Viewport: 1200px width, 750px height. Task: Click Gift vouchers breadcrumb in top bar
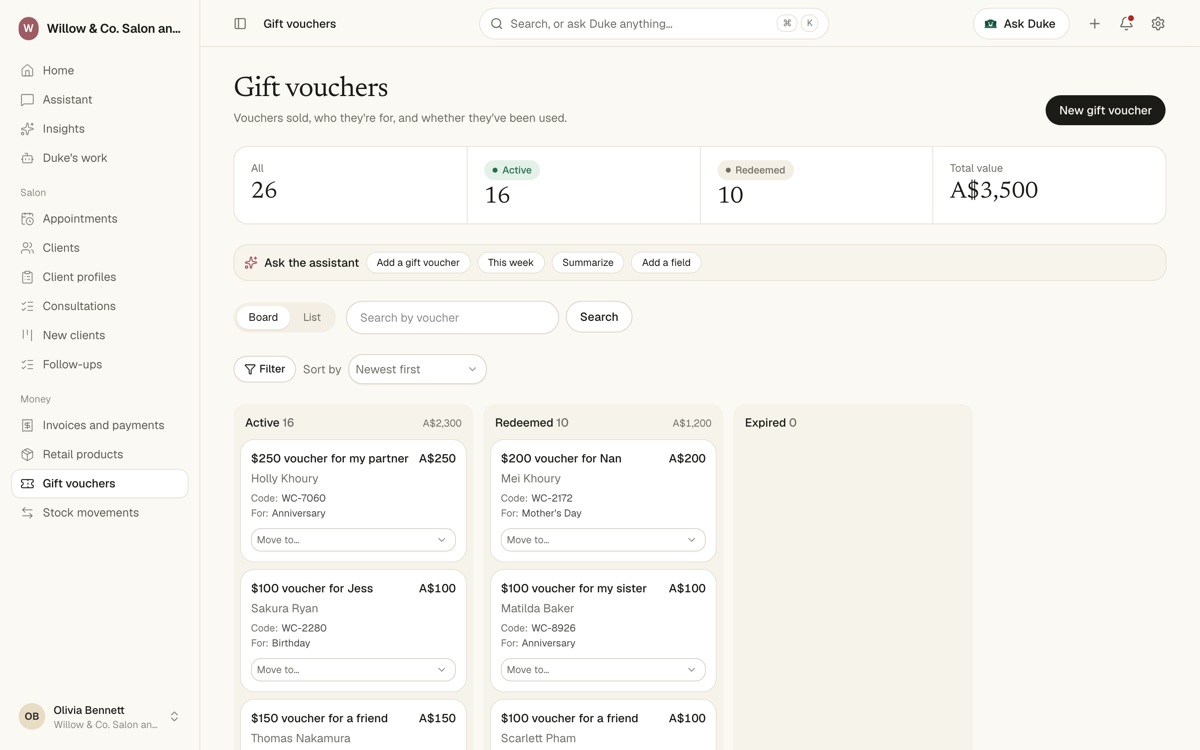point(300,24)
